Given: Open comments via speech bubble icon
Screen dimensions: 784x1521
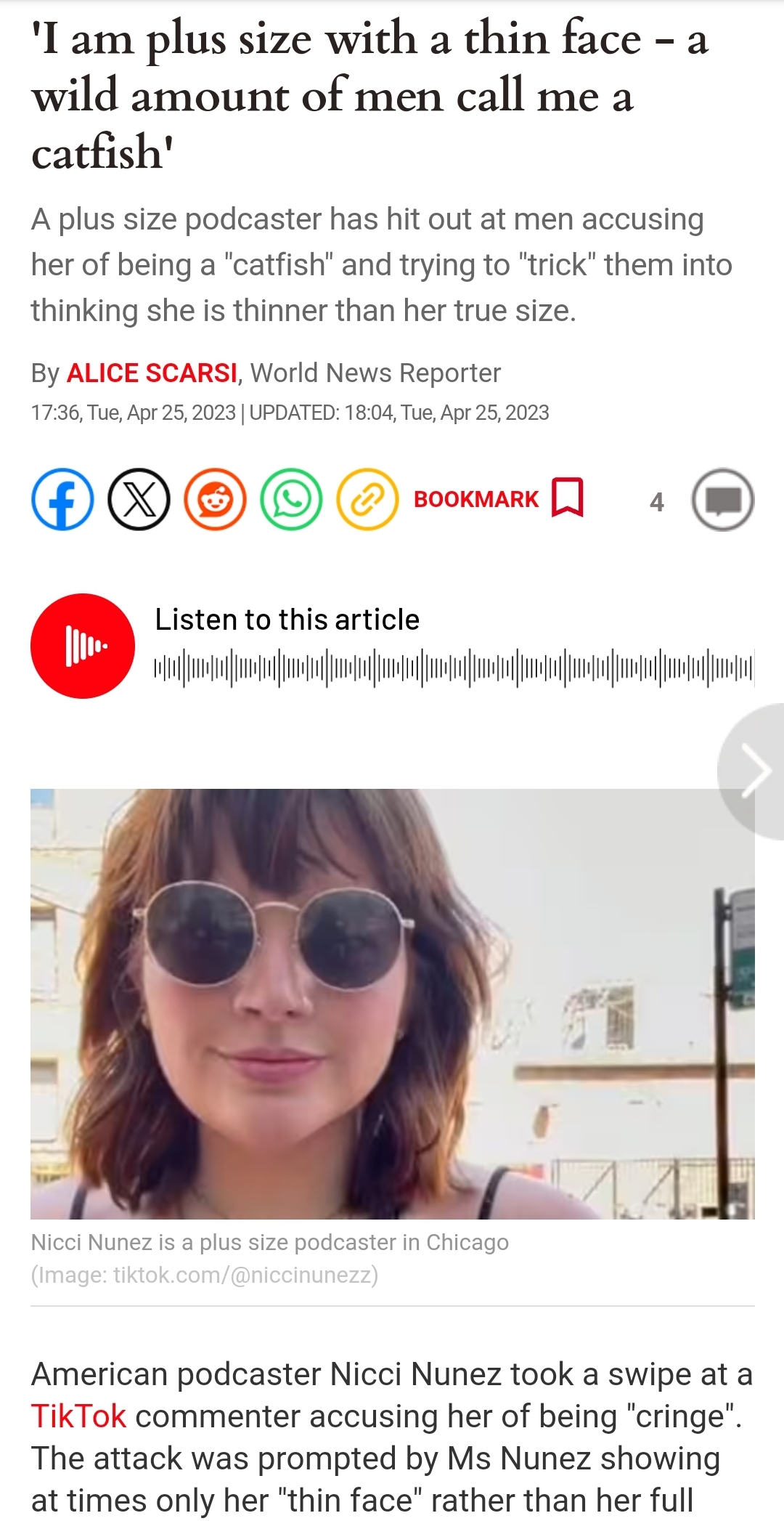Looking at the screenshot, I should click(x=723, y=500).
